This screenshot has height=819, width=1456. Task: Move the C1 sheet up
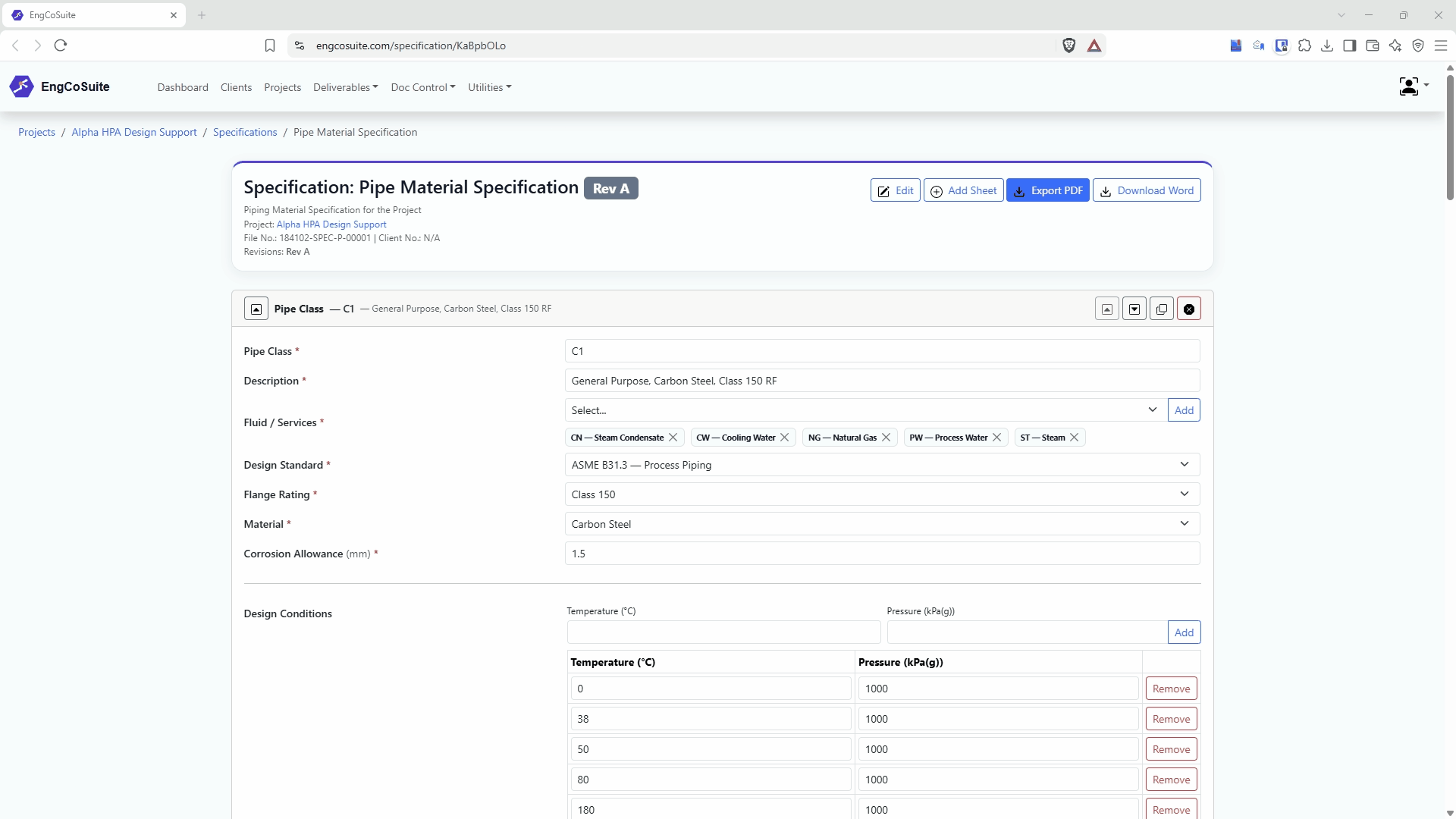click(1107, 309)
